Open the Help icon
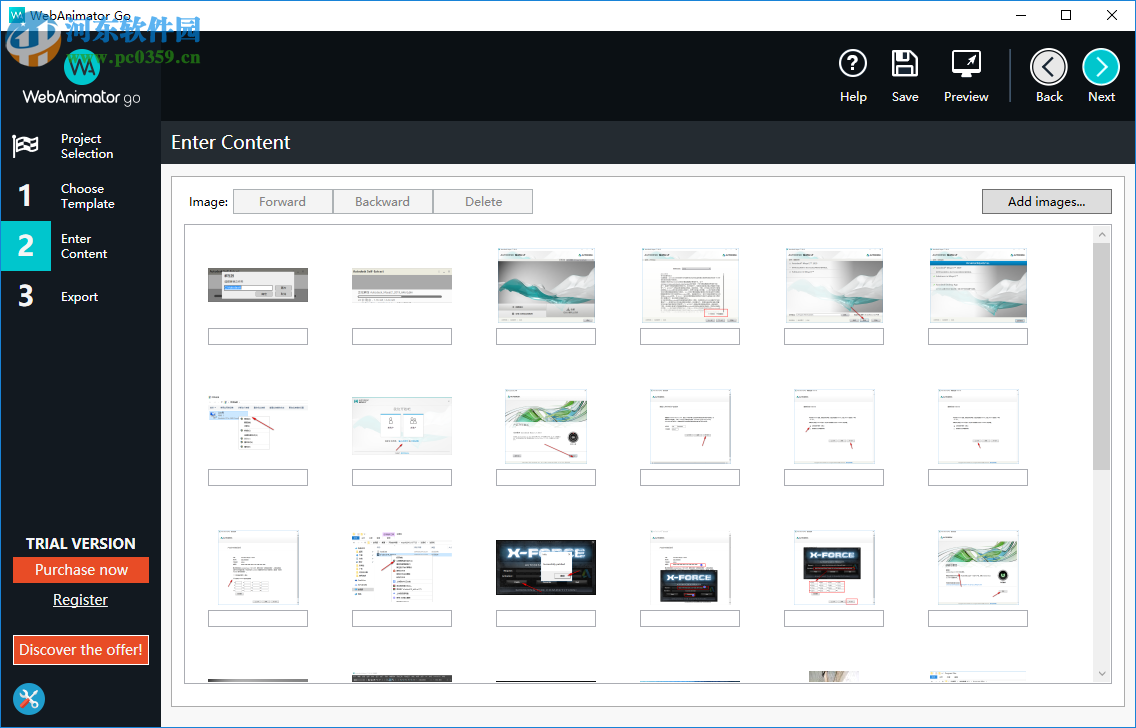 point(853,64)
